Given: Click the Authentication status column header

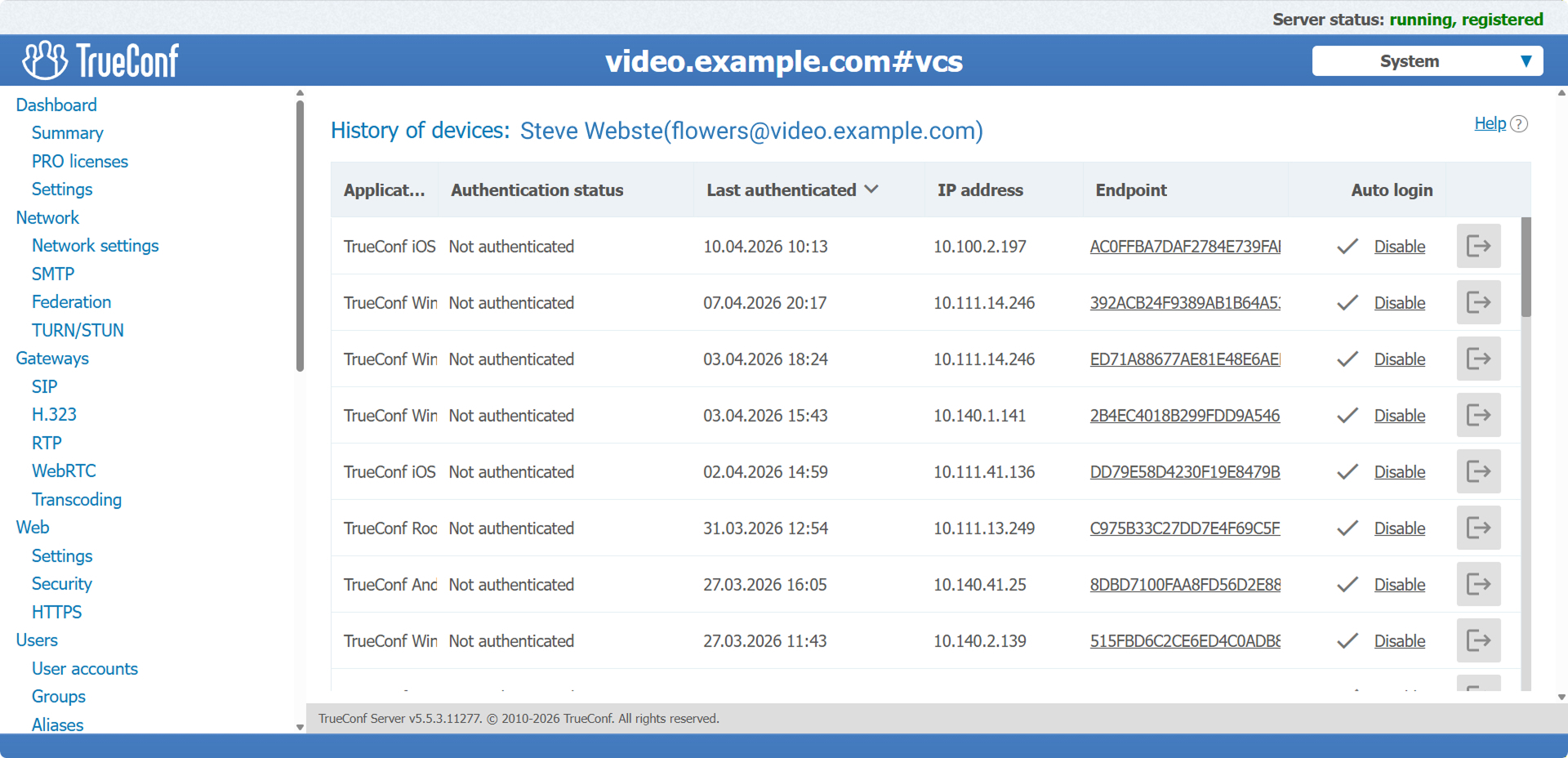Looking at the screenshot, I should click(537, 190).
